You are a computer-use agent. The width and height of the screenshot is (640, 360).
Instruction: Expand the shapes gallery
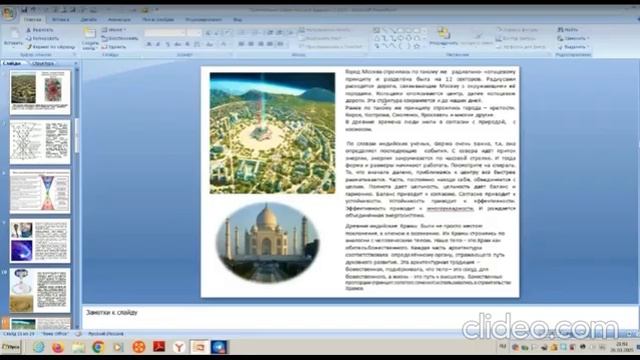click(424, 47)
